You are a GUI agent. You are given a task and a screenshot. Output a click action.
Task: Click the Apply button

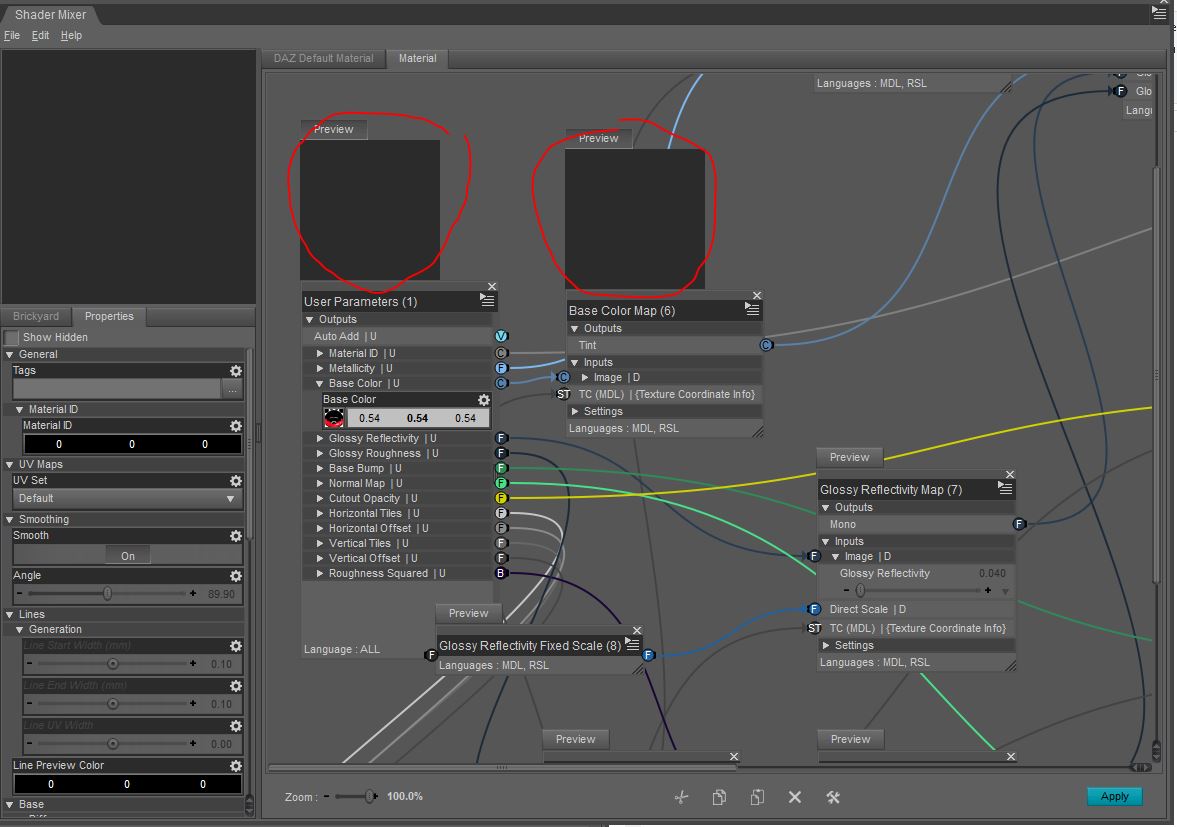point(1115,796)
